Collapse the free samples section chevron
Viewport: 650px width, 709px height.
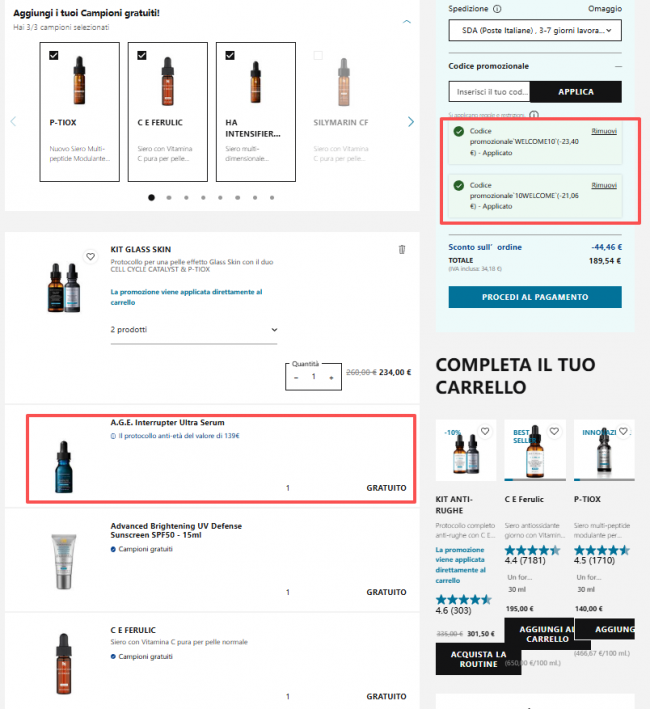[x=407, y=21]
